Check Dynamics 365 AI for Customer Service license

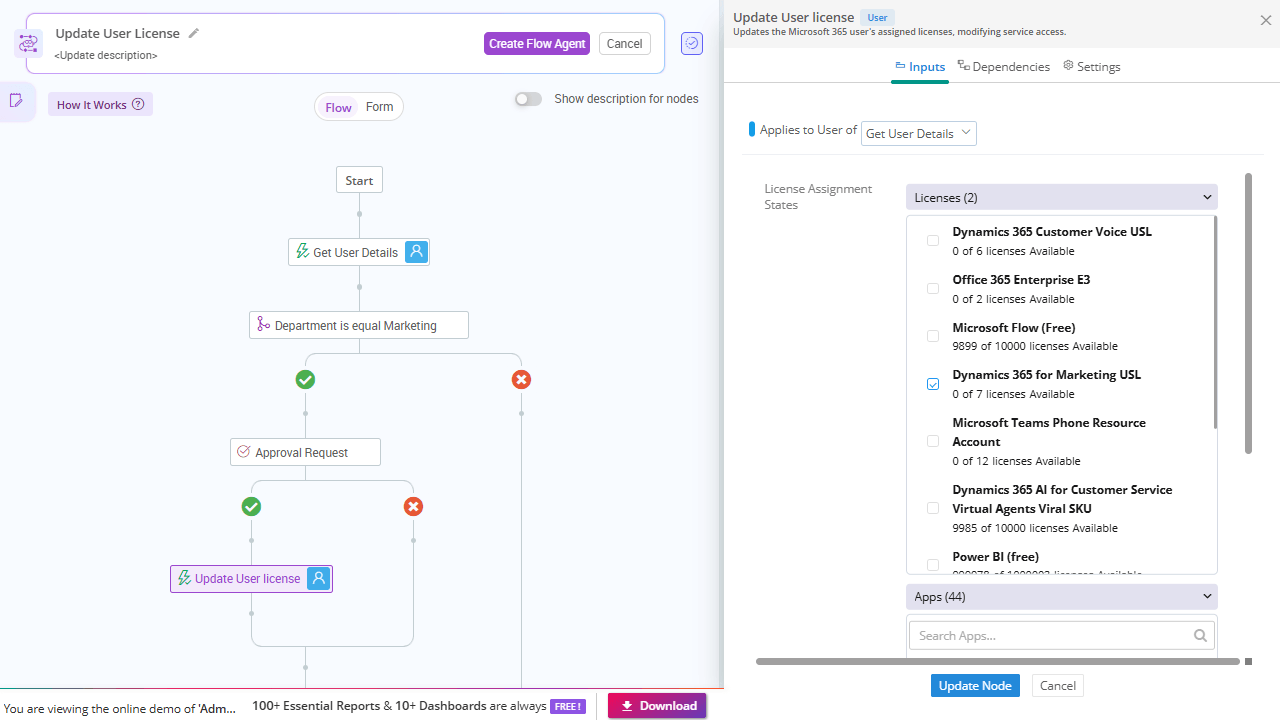pos(933,508)
